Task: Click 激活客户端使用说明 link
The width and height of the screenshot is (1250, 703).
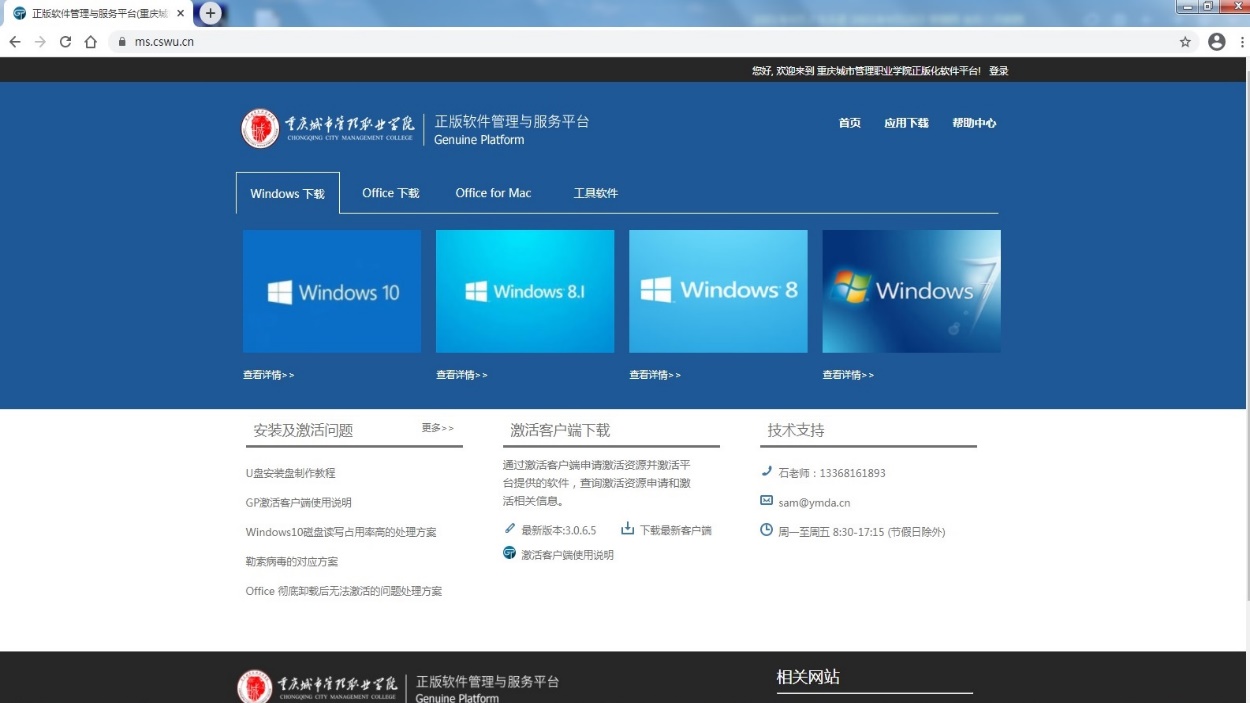Action: click(x=567, y=555)
